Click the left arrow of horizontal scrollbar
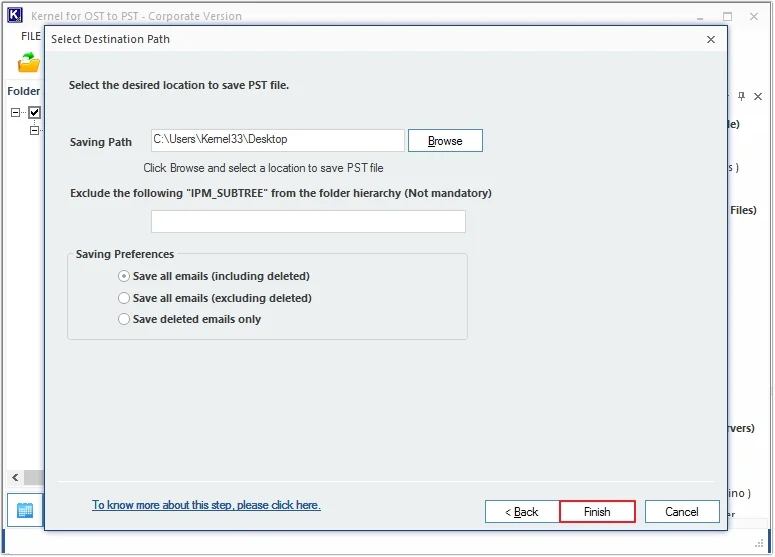 point(15,477)
